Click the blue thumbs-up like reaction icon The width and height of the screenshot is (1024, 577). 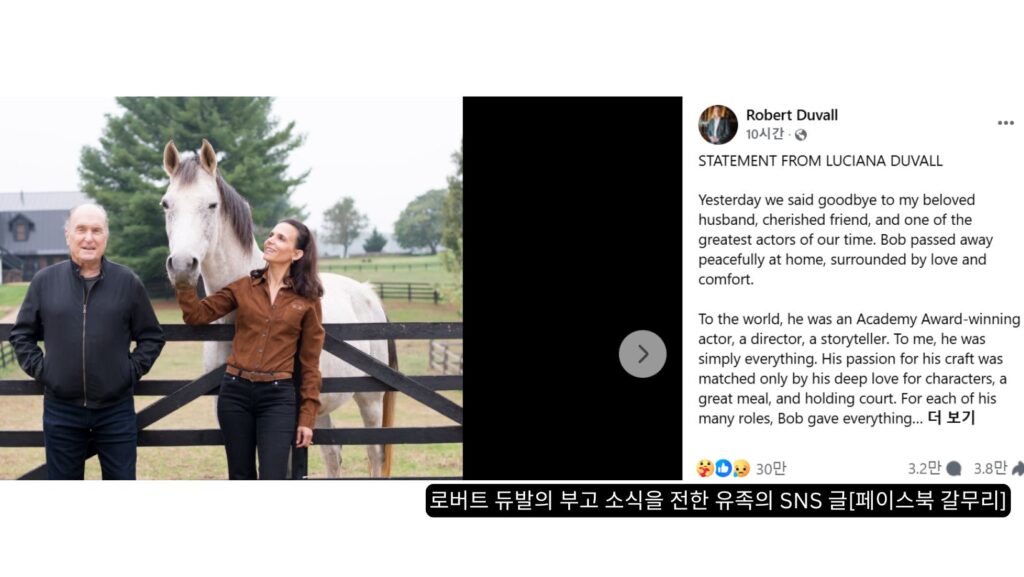click(x=723, y=468)
